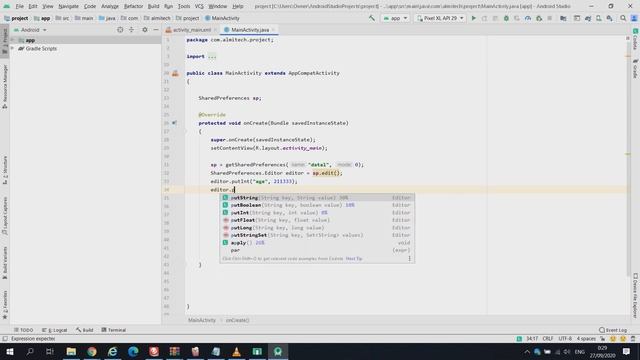The image size is (640, 360).
Task: Click the grey Stop button in toolbar
Action: coord(550,18)
